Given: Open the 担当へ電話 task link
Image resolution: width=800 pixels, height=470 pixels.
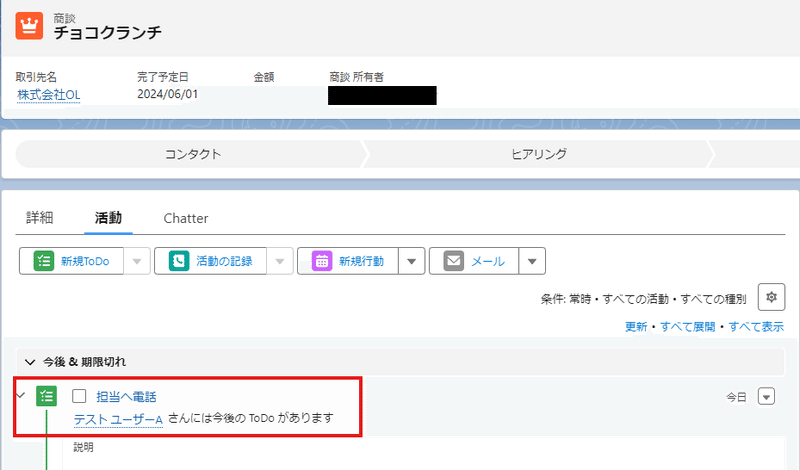Looking at the screenshot, I should pyautogui.click(x=126, y=397).
